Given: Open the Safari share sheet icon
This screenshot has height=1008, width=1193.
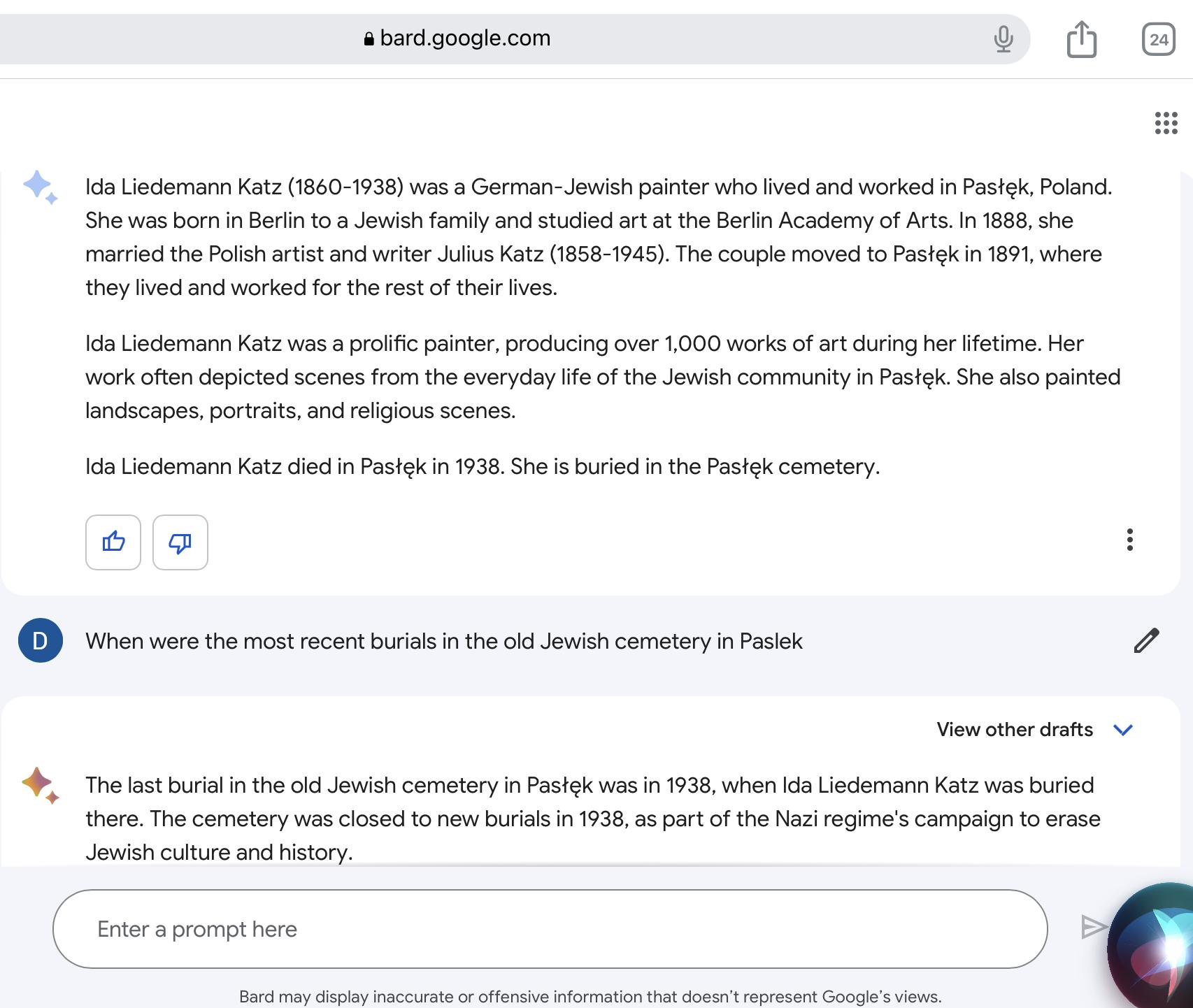Looking at the screenshot, I should [x=1082, y=38].
